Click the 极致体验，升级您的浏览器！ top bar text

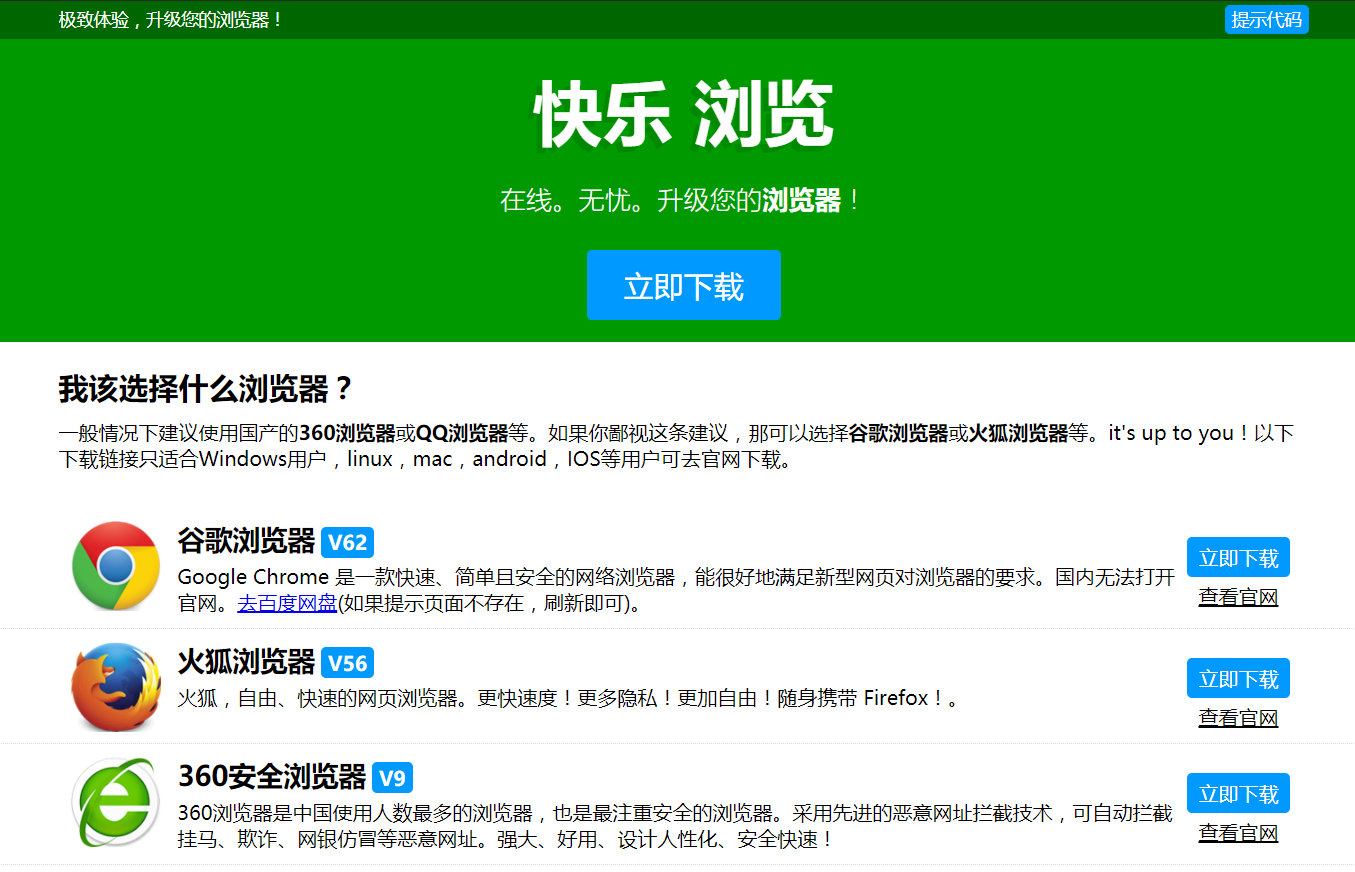coord(171,20)
